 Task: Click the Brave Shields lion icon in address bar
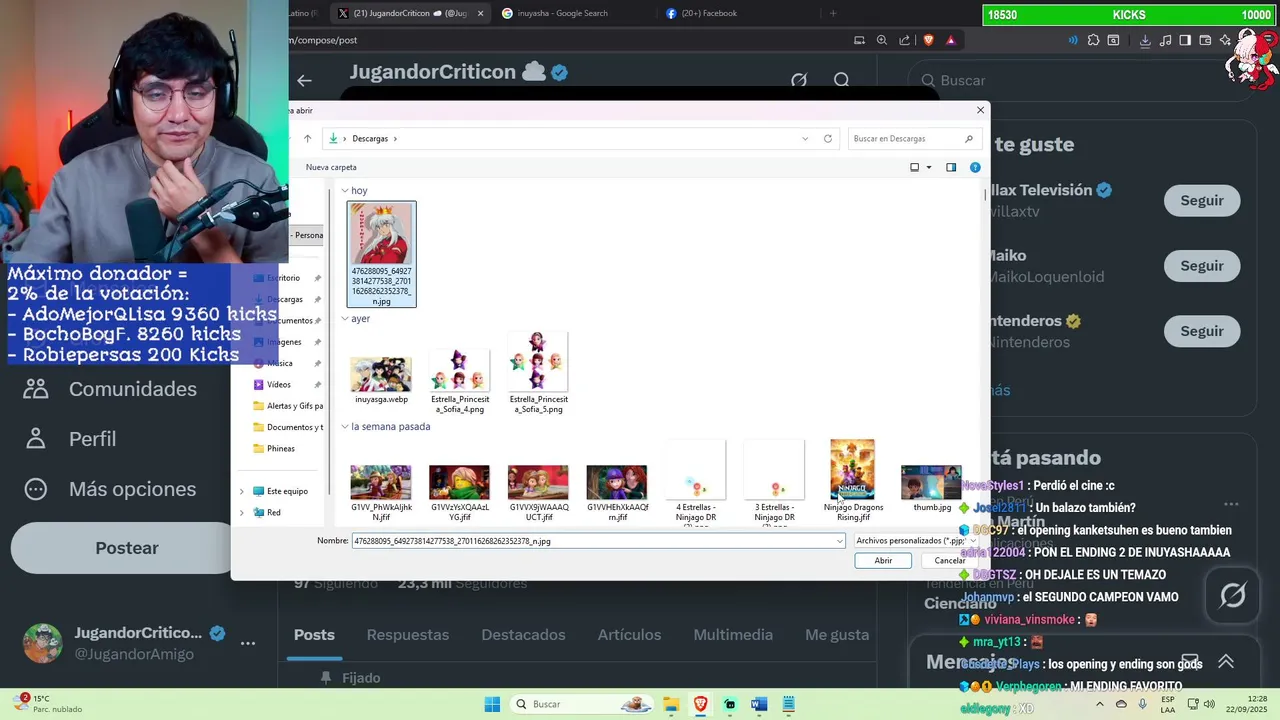pyautogui.click(x=928, y=40)
